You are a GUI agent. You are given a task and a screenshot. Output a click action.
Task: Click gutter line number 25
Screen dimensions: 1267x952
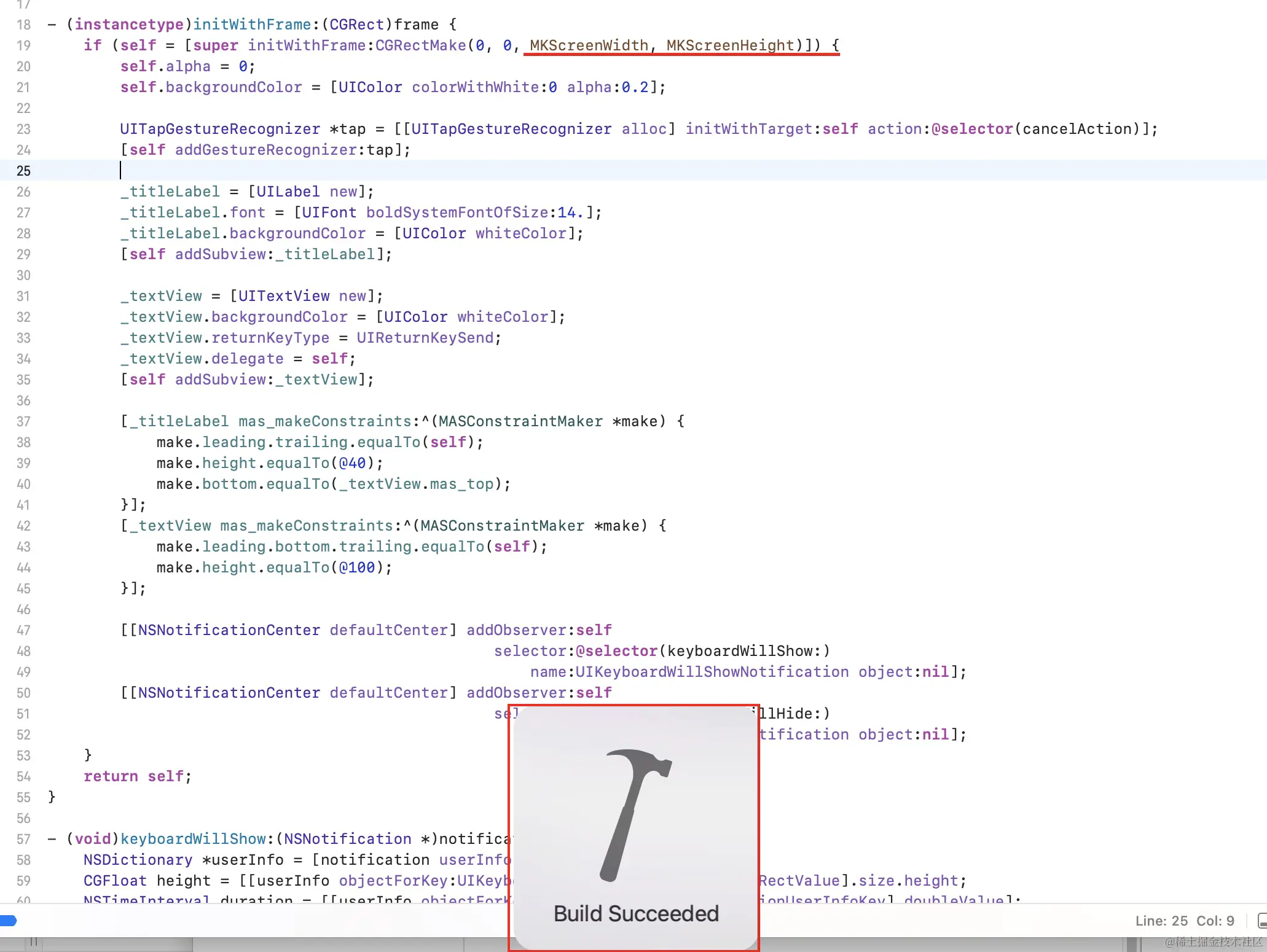(x=23, y=171)
